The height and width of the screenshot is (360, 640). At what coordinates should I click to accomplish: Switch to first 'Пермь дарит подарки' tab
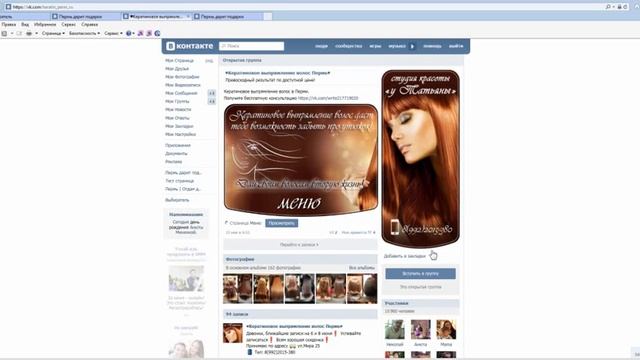[x=86, y=17]
